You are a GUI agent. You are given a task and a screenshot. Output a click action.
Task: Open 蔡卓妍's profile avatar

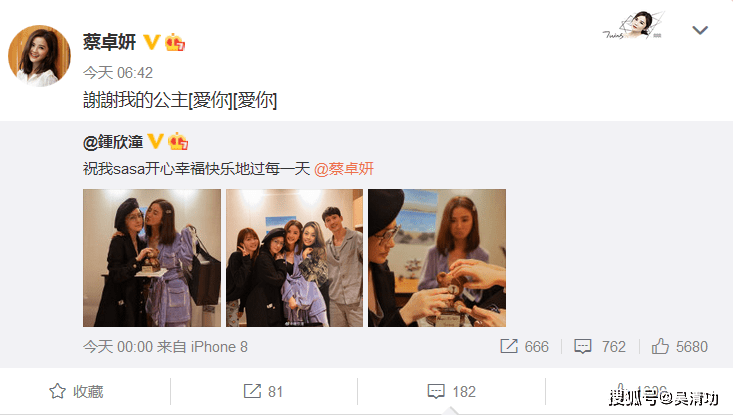tap(39, 56)
